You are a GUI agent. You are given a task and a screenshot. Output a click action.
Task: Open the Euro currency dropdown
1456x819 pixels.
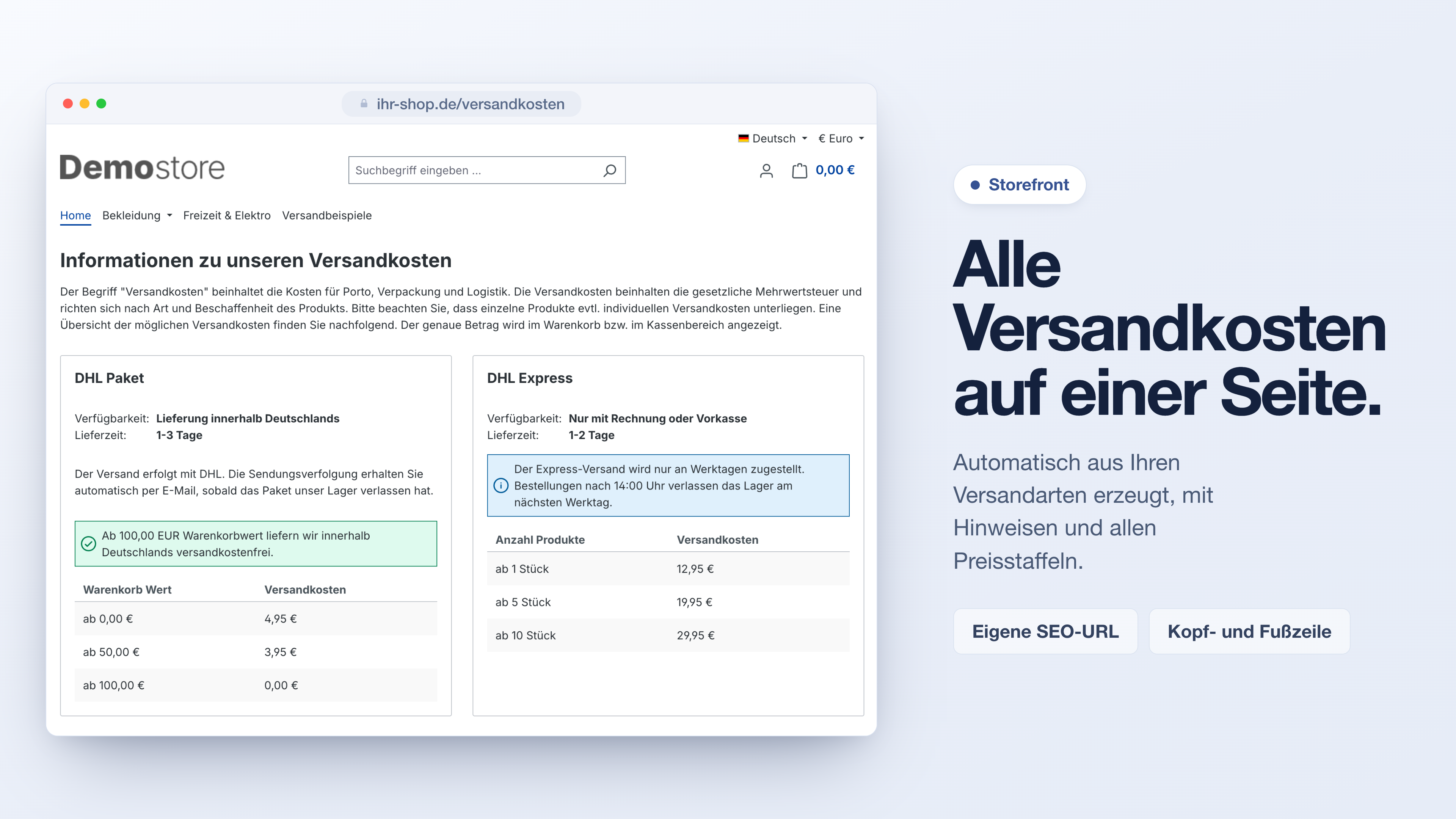click(841, 138)
